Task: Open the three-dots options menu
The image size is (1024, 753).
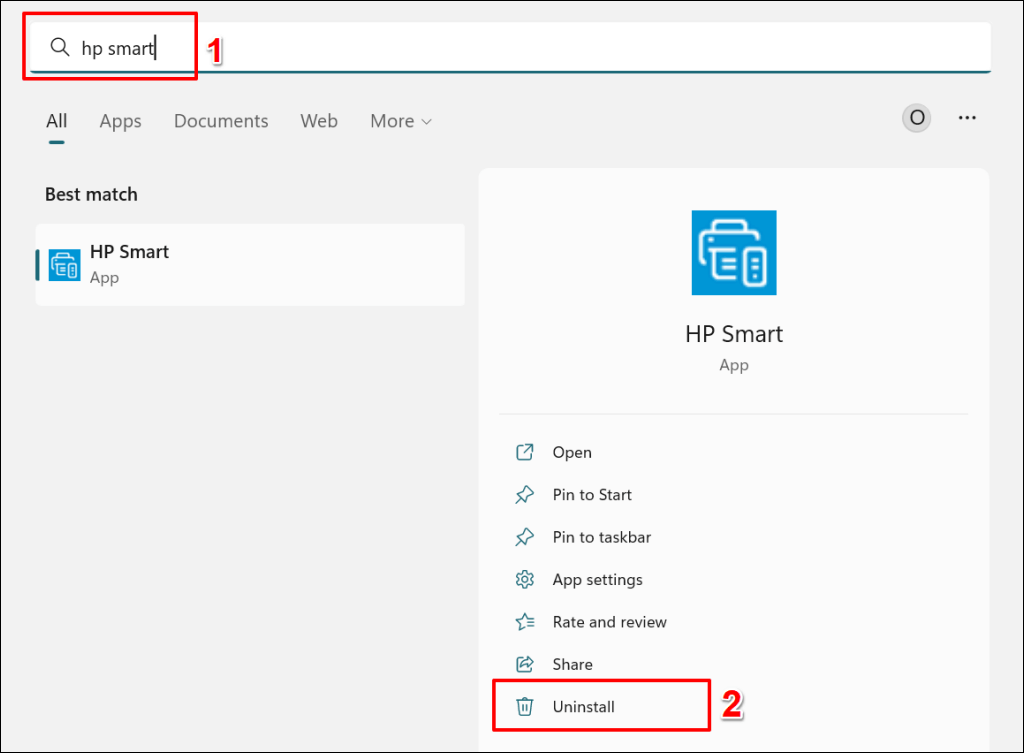Action: 967,118
